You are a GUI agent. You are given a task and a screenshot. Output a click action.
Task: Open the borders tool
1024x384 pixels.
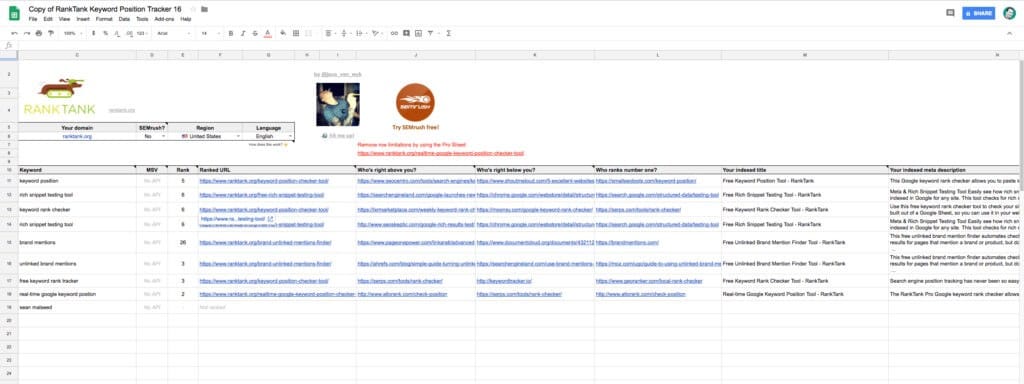tap(296, 33)
